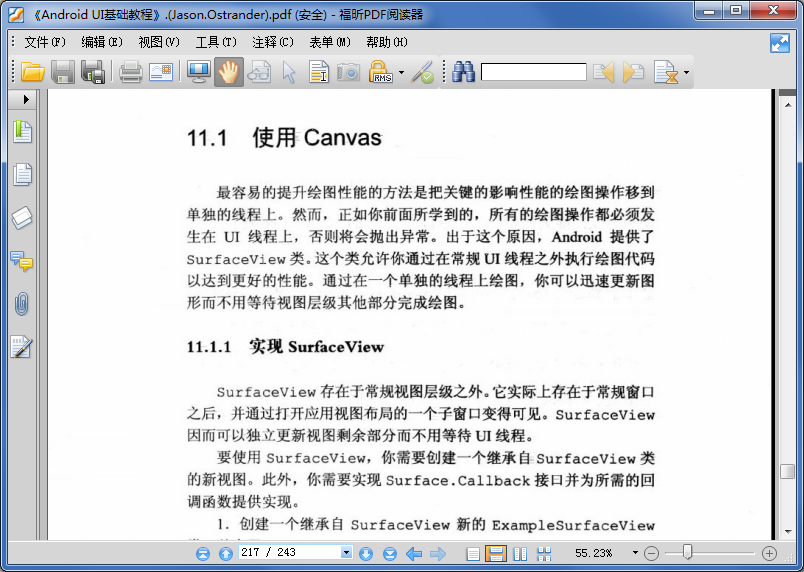804x572 pixels.
Task: Go to the next page button
Action: [x=366, y=554]
